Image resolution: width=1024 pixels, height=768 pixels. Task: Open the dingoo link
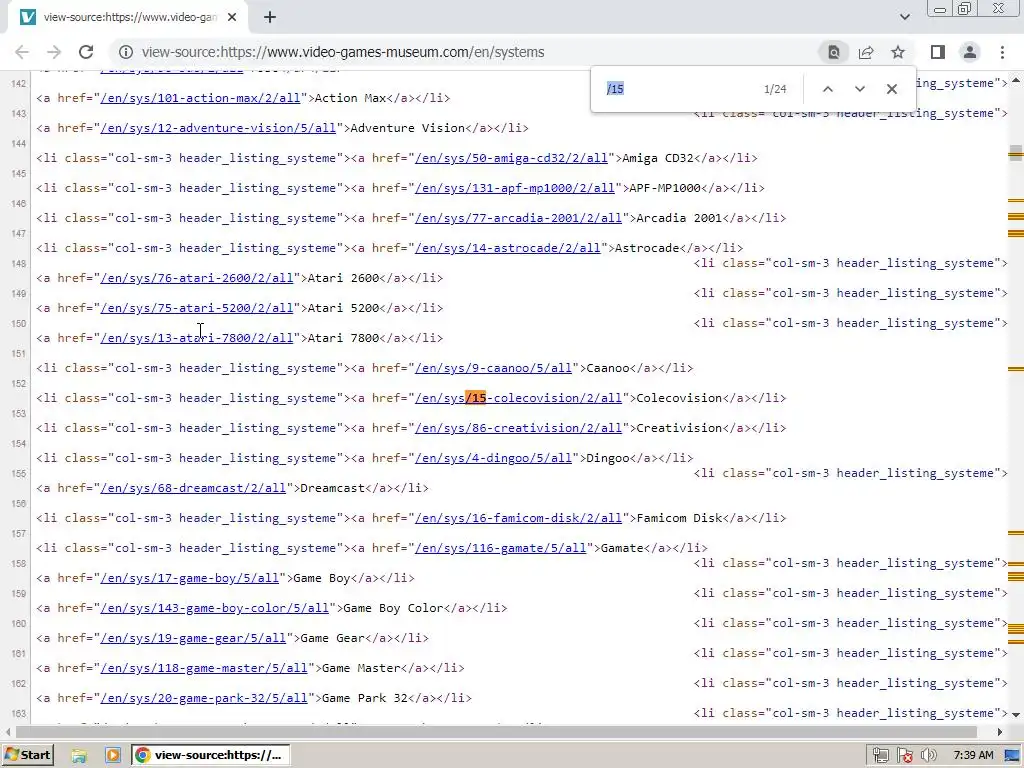pos(493,458)
